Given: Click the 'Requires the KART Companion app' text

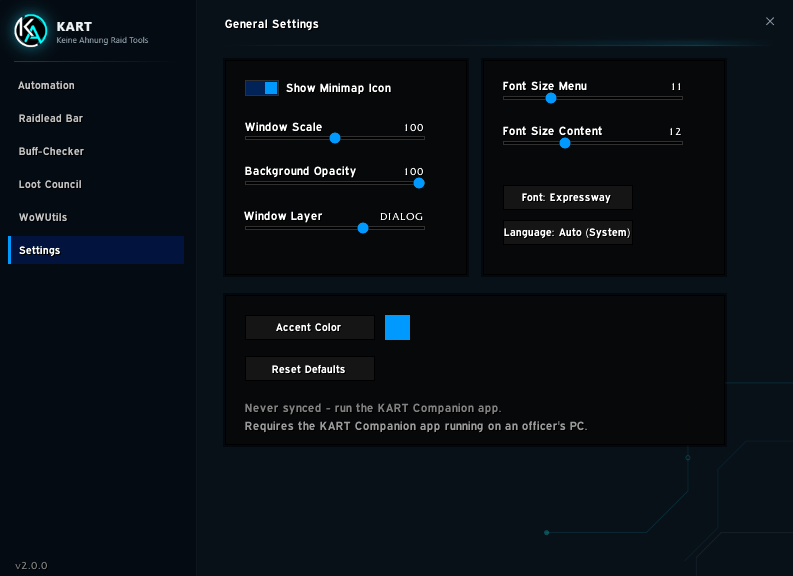Looking at the screenshot, I should coord(416,426).
